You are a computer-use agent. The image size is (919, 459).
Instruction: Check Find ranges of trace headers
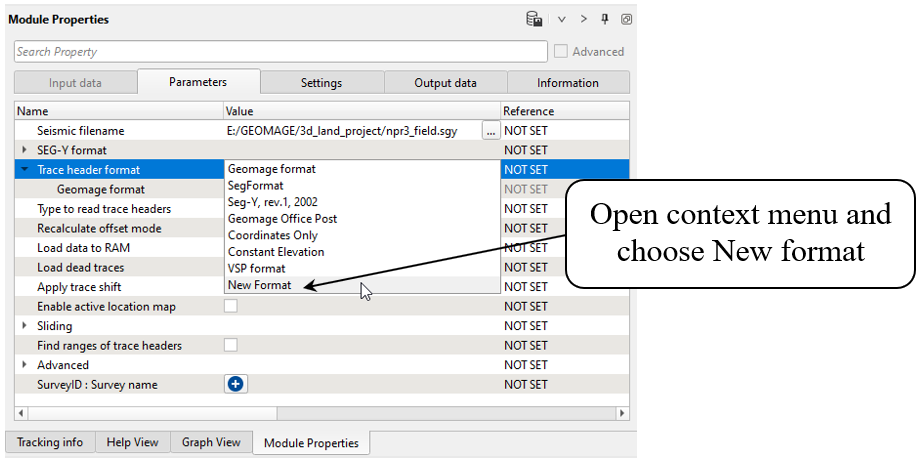coord(231,345)
